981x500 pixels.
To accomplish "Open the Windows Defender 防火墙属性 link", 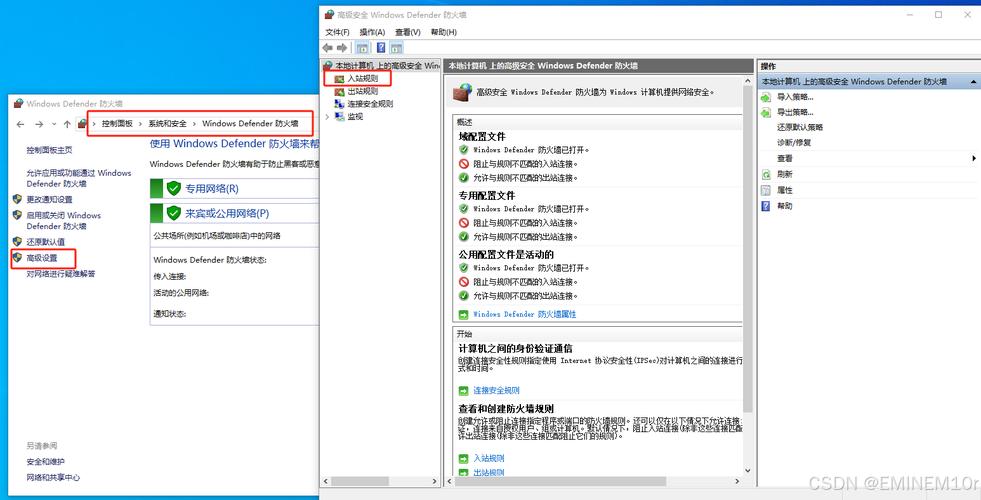I will tap(524, 314).
